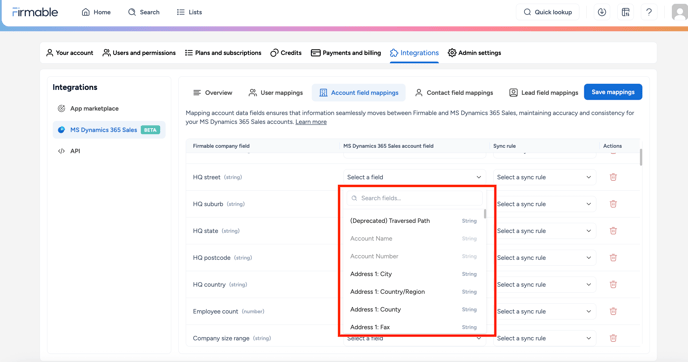This screenshot has width=688, height=362.
Task: Switch to Credits tab
Action: [286, 53]
